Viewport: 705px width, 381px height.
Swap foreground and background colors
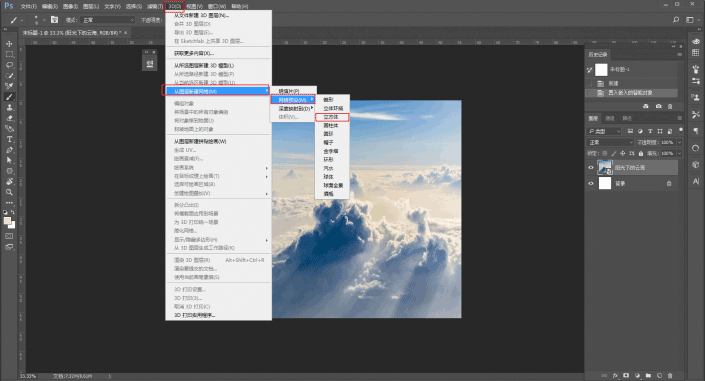[x=13, y=212]
